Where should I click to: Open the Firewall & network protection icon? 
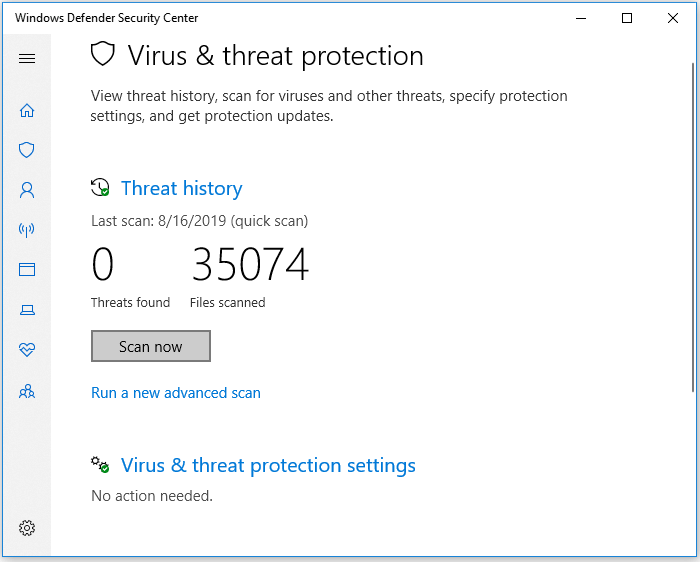click(27, 230)
